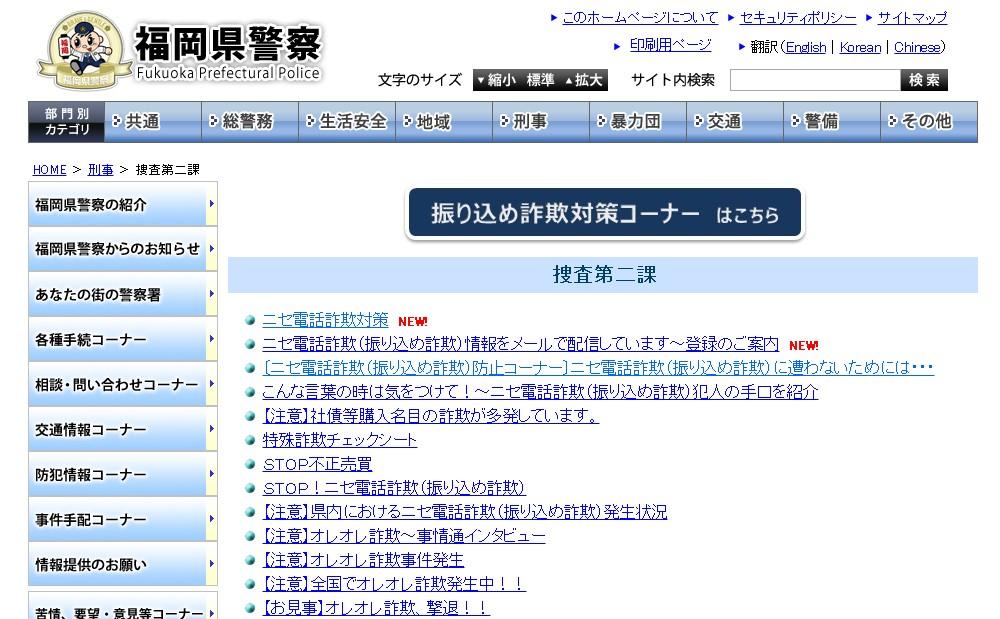
Task: Expand 福岡県警察の紹介 sidebar menu
Action: click(x=122, y=205)
